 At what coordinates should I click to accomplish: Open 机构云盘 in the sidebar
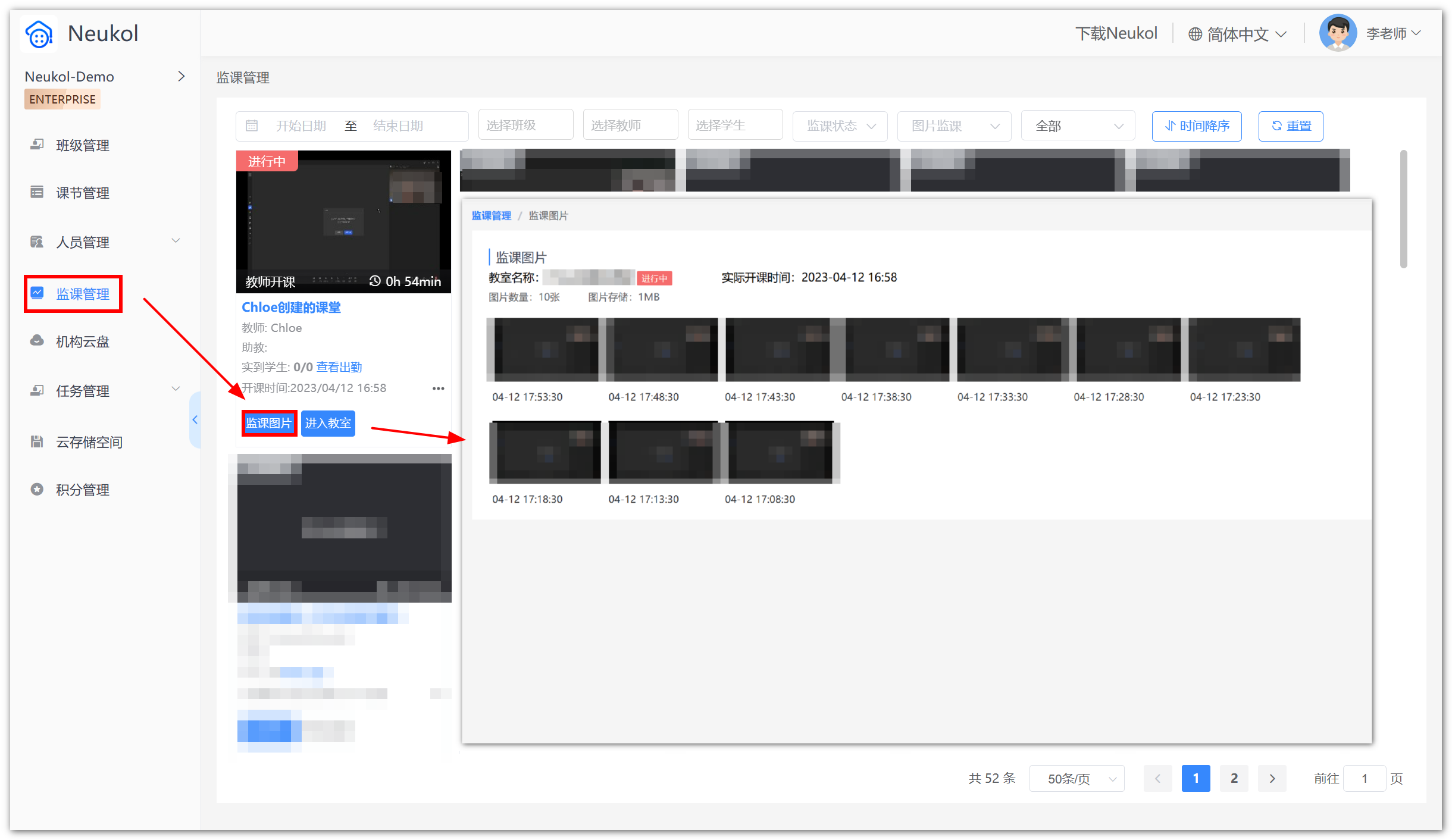(82, 341)
